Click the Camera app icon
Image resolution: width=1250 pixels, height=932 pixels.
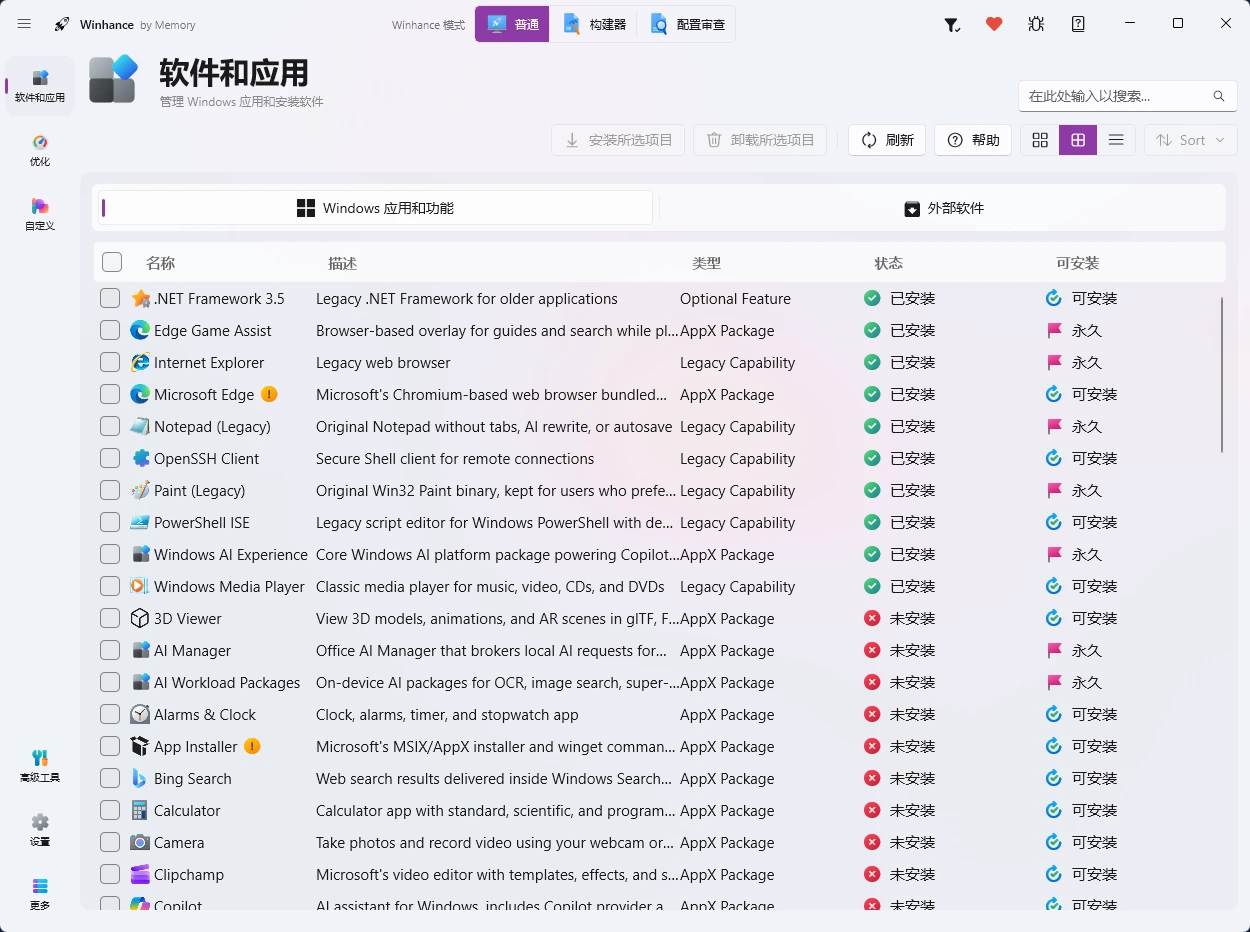point(140,842)
